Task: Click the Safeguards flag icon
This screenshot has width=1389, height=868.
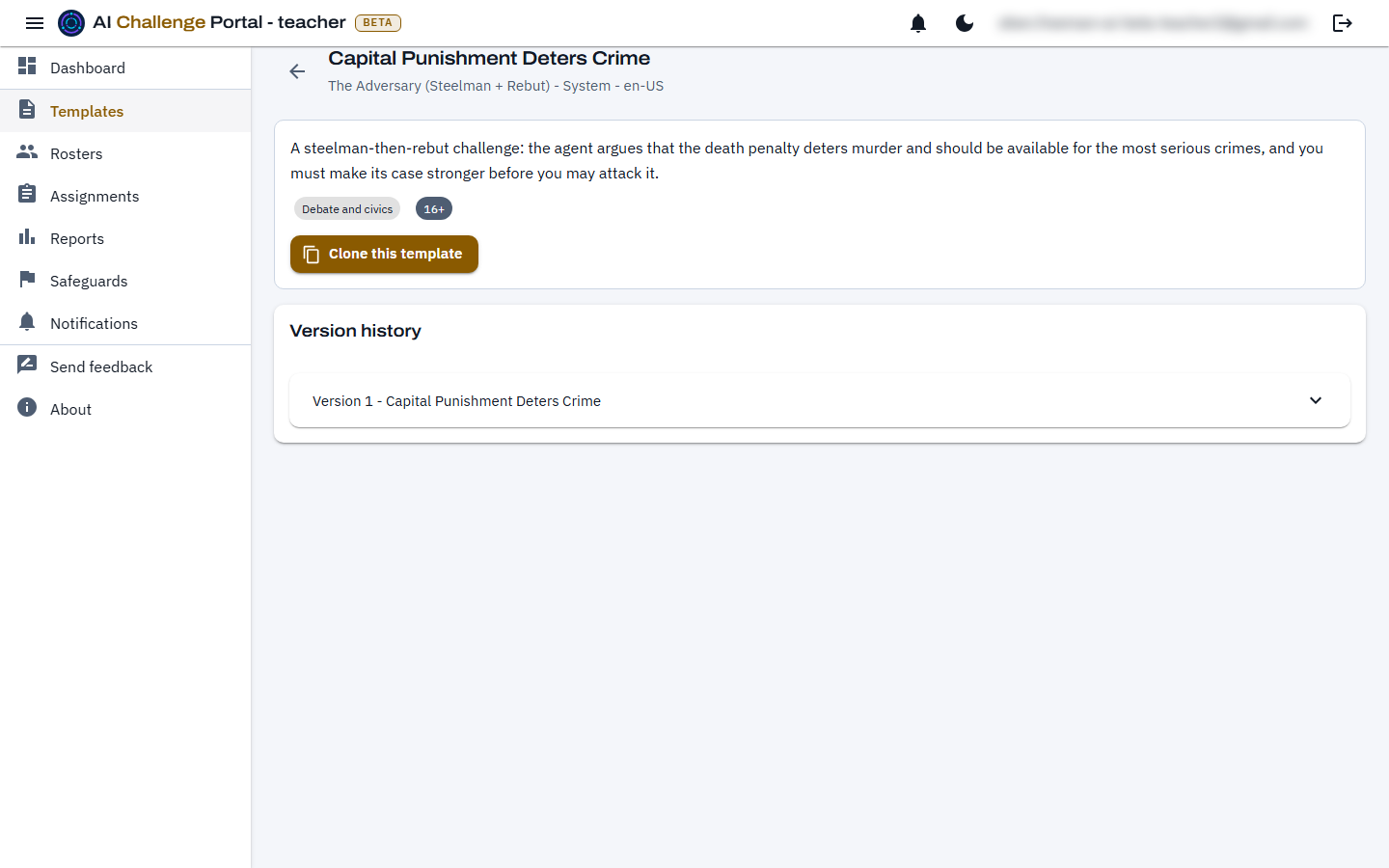Action: 27,280
